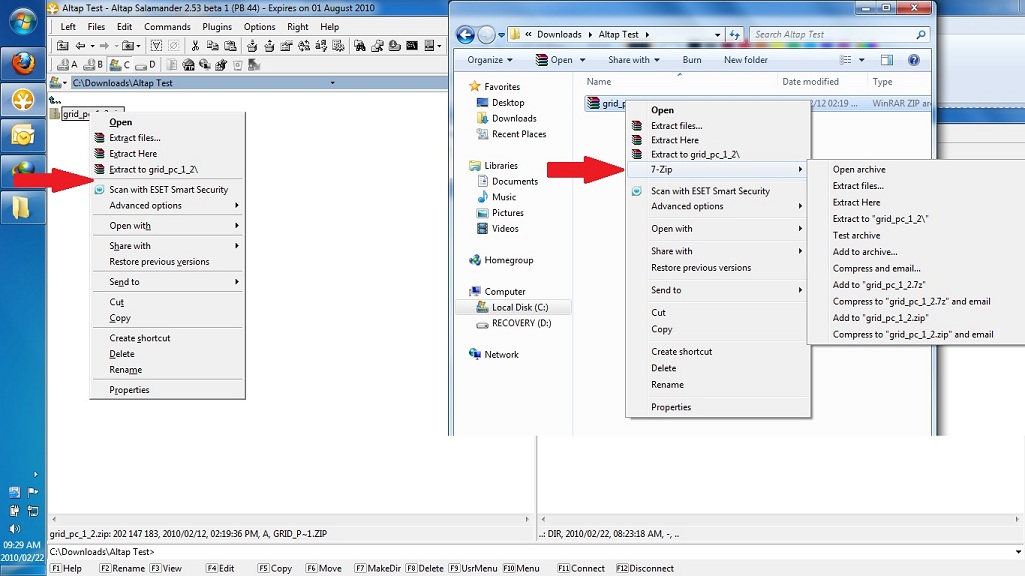Open the Left menu in Salamander
The width and height of the screenshot is (1025, 576).
coord(68,27)
